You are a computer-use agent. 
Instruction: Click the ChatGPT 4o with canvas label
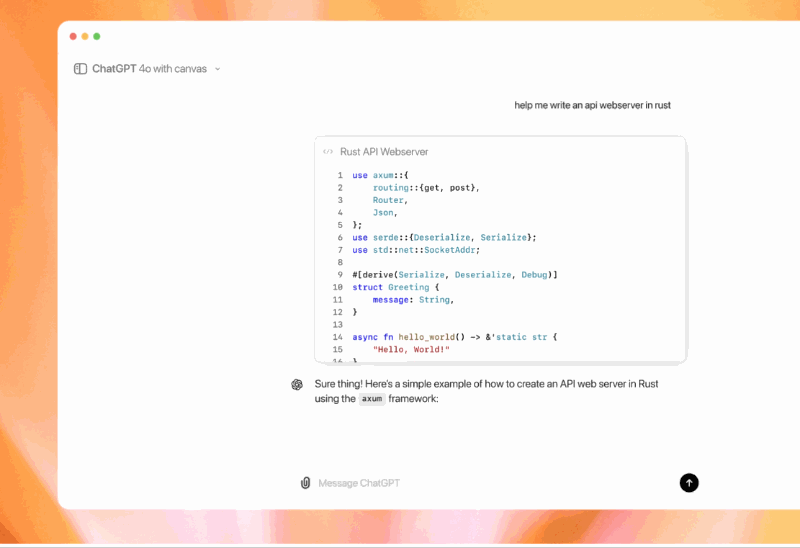(x=149, y=69)
